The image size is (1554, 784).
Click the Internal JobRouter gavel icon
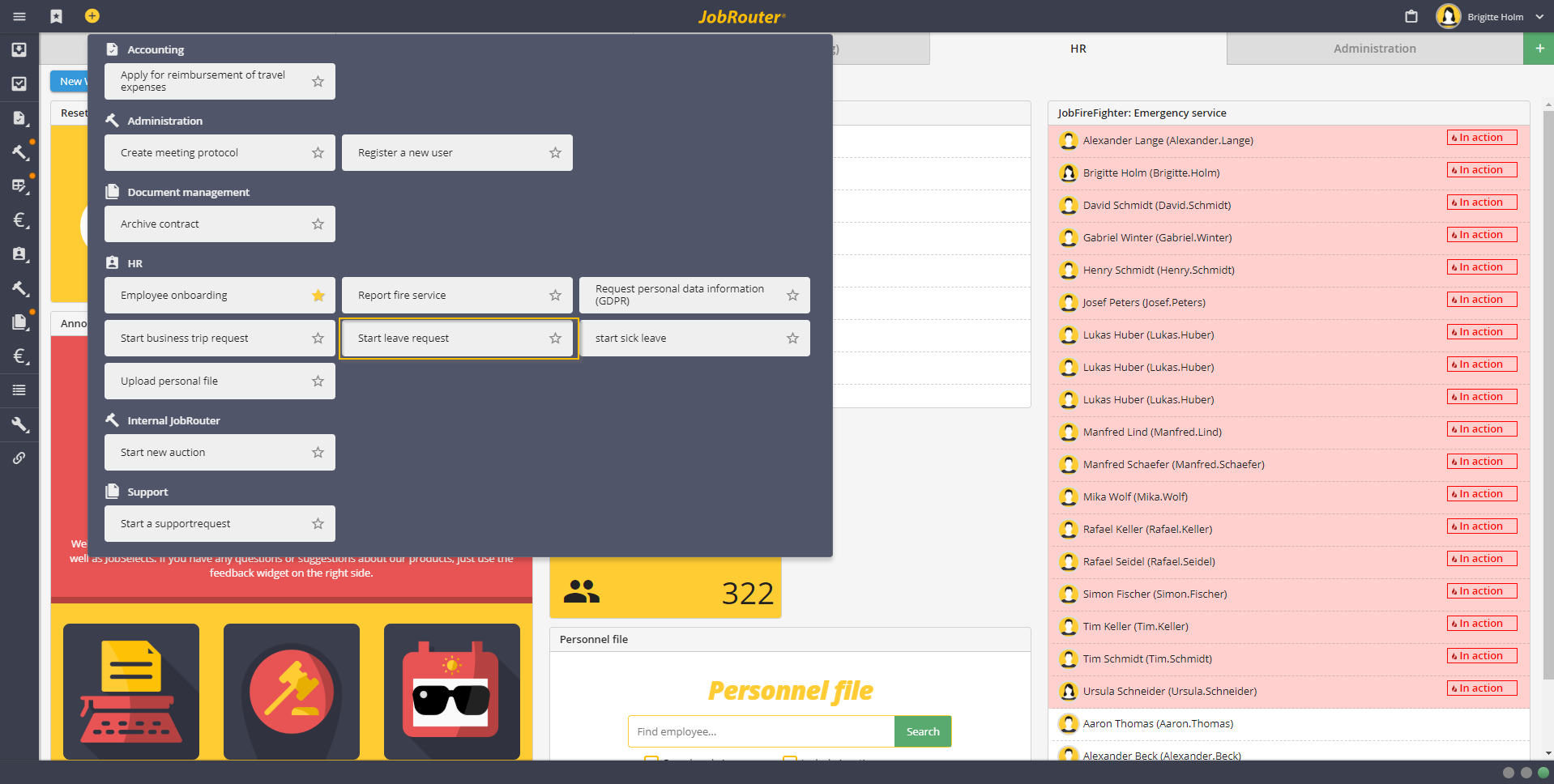pos(113,420)
